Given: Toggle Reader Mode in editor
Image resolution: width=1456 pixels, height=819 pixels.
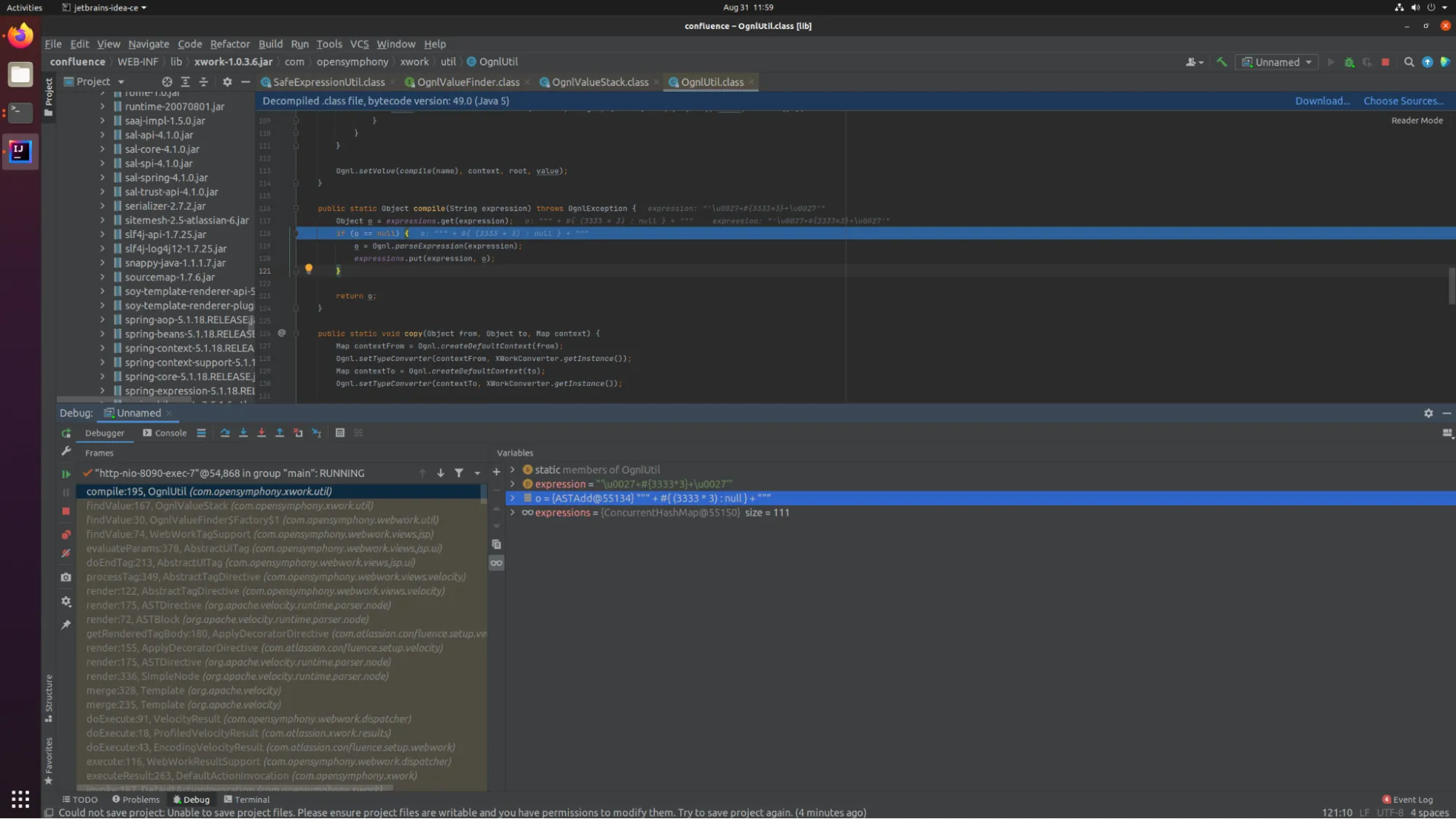Looking at the screenshot, I should pyautogui.click(x=1416, y=121).
